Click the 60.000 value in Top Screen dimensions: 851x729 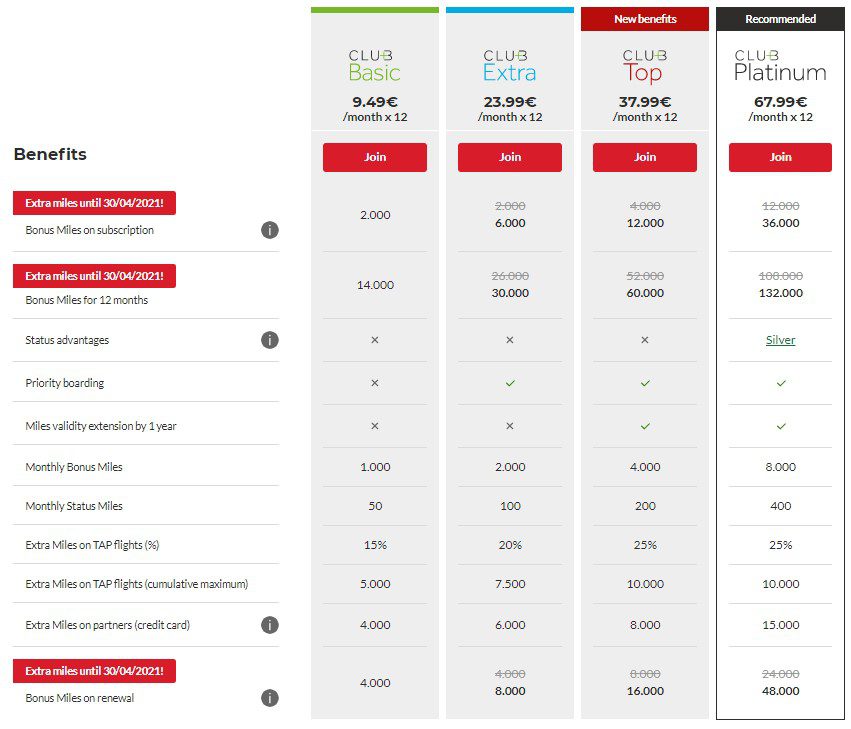click(645, 293)
